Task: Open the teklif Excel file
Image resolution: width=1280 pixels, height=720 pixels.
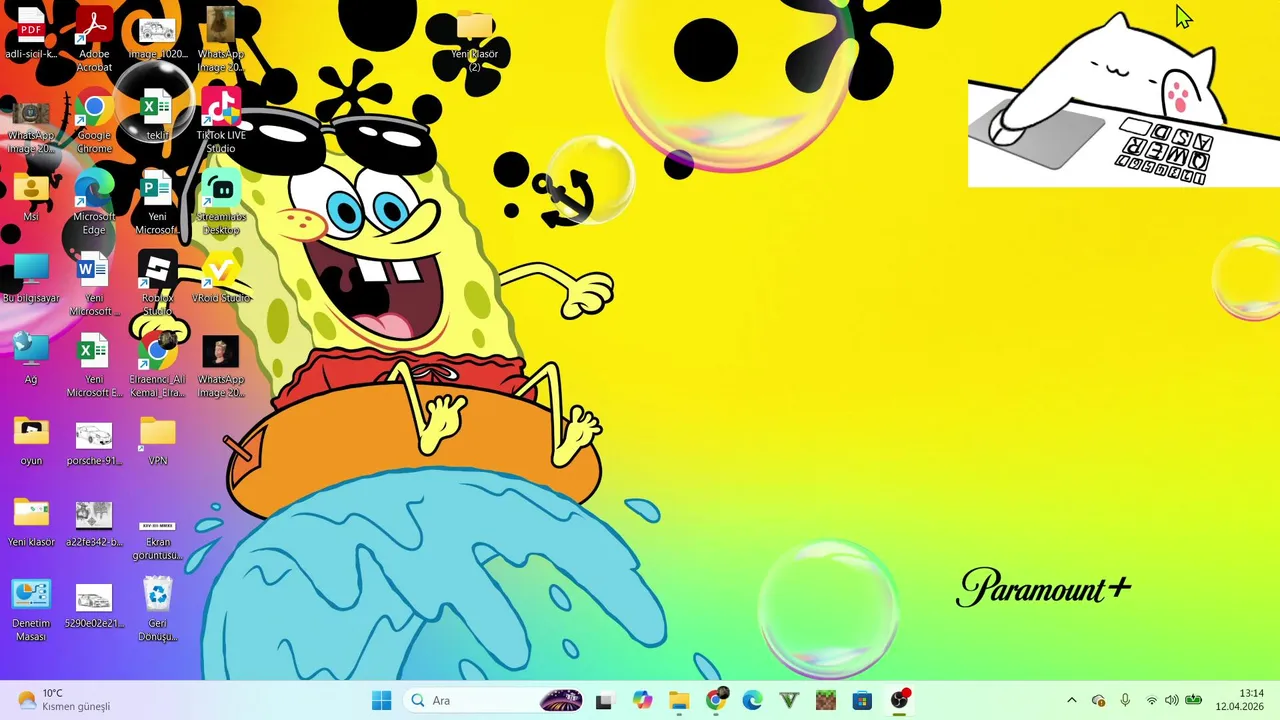Action: point(157,115)
